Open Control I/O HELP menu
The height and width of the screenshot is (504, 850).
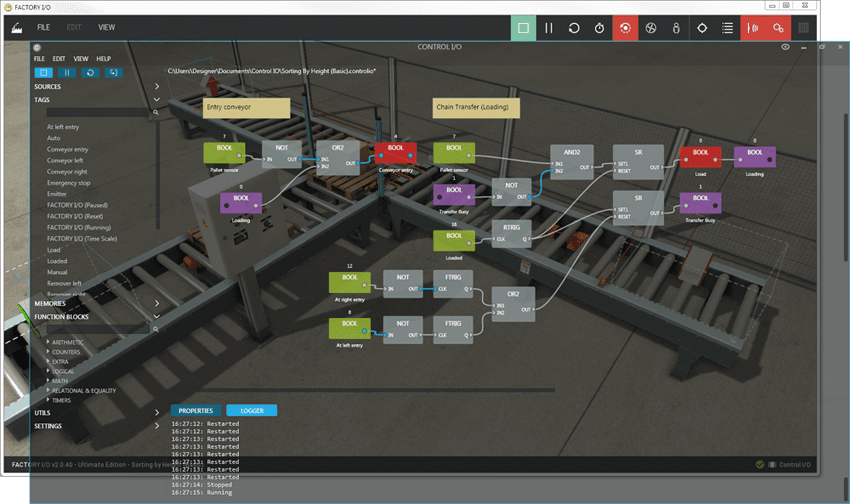[x=104, y=59]
